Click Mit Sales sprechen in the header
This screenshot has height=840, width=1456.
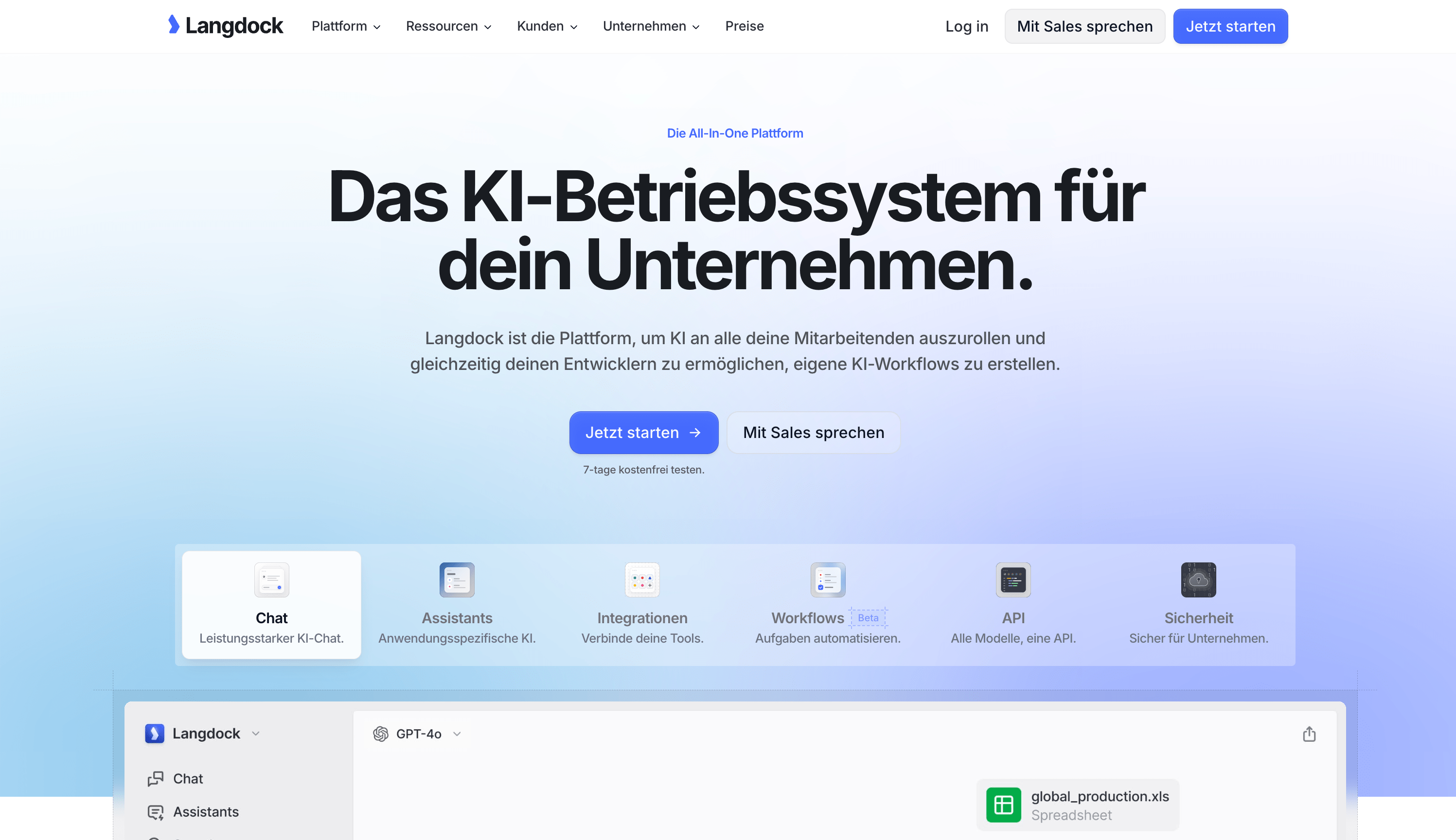[1084, 26]
